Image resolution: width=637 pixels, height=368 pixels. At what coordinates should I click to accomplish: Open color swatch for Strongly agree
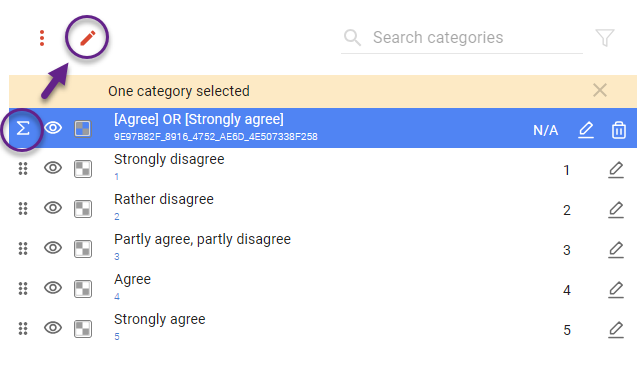[x=83, y=329]
